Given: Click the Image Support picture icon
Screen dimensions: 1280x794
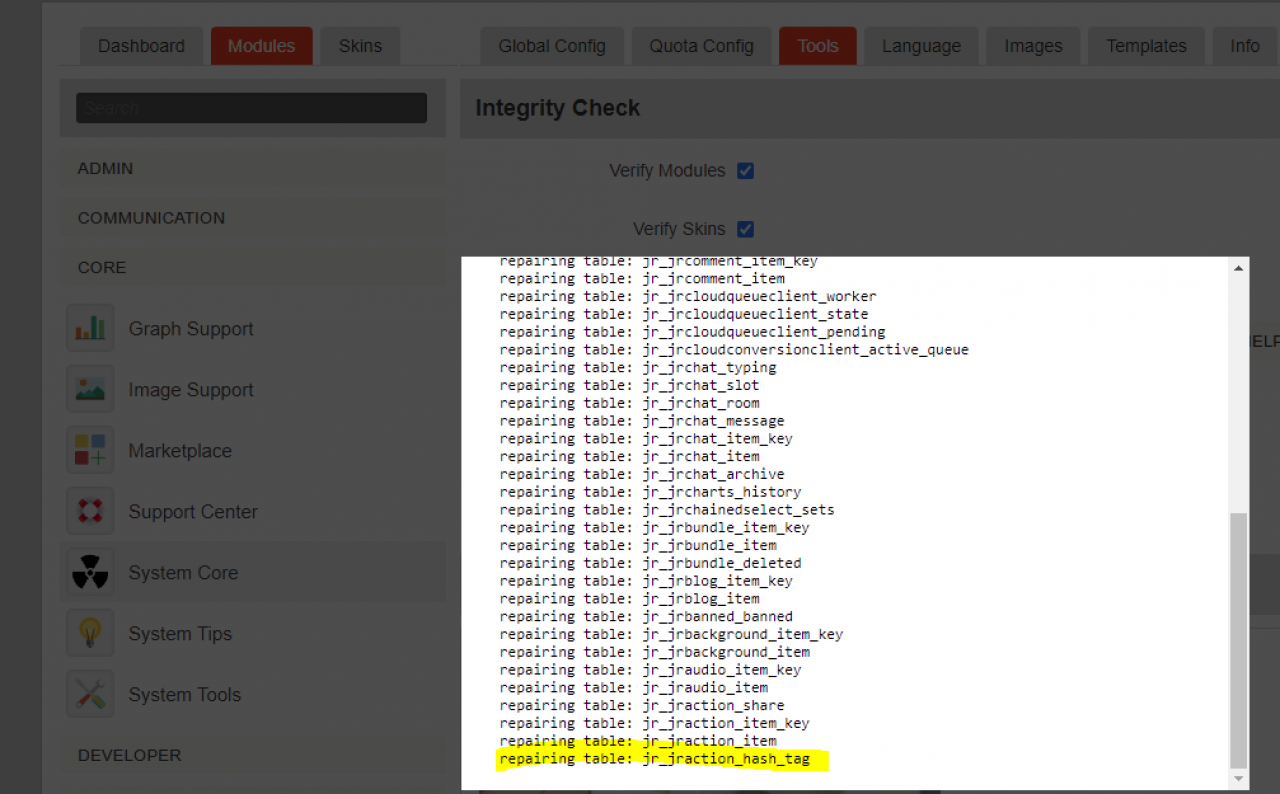Looking at the screenshot, I should pos(90,389).
